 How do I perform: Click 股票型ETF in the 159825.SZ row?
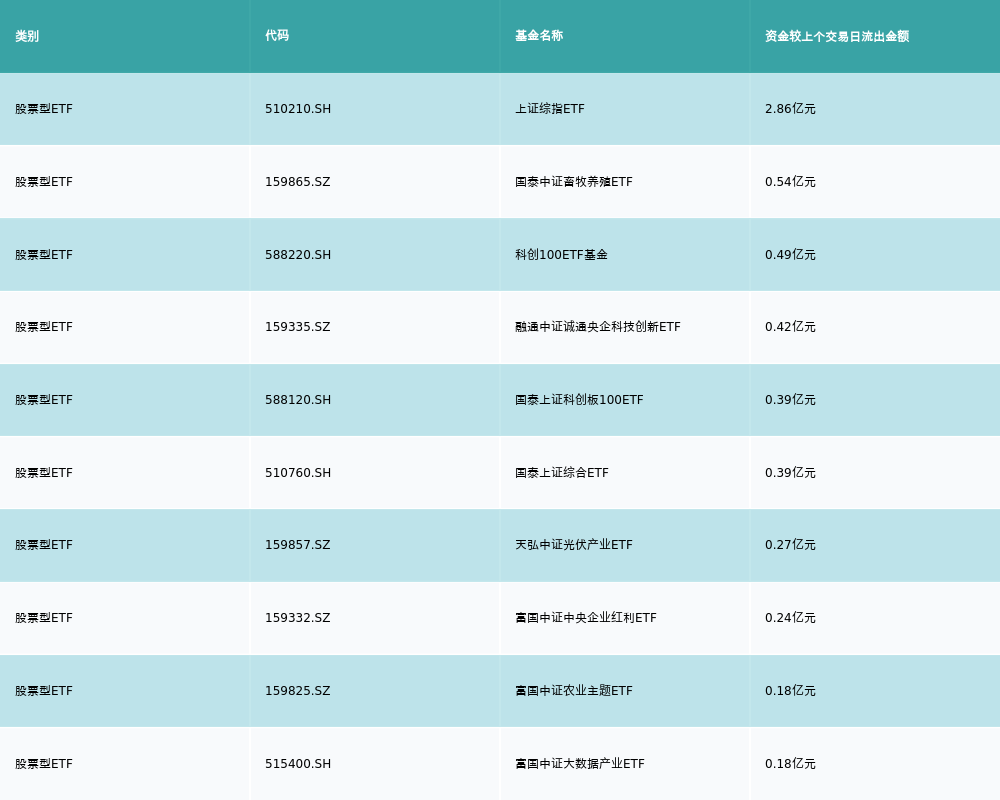click(44, 691)
